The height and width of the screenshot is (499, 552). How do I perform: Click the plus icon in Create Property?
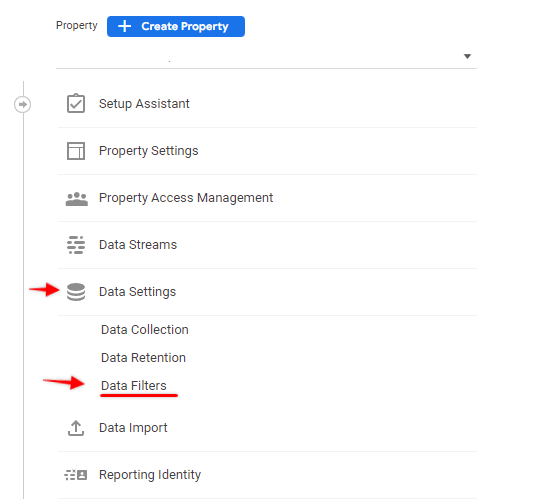(x=124, y=26)
